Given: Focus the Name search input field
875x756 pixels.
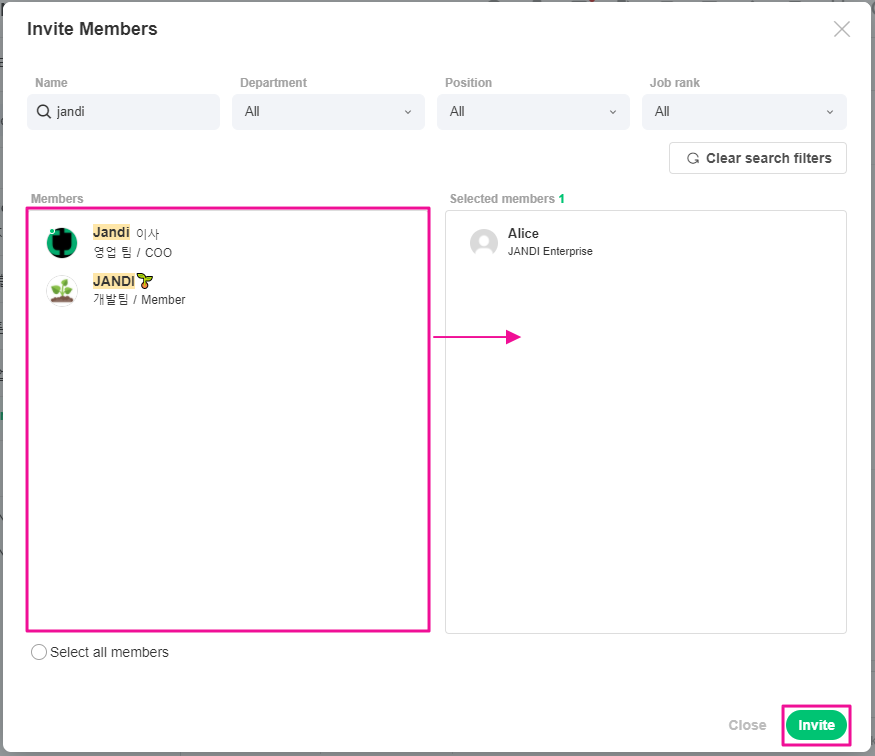Looking at the screenshot, I should (123, 112).
